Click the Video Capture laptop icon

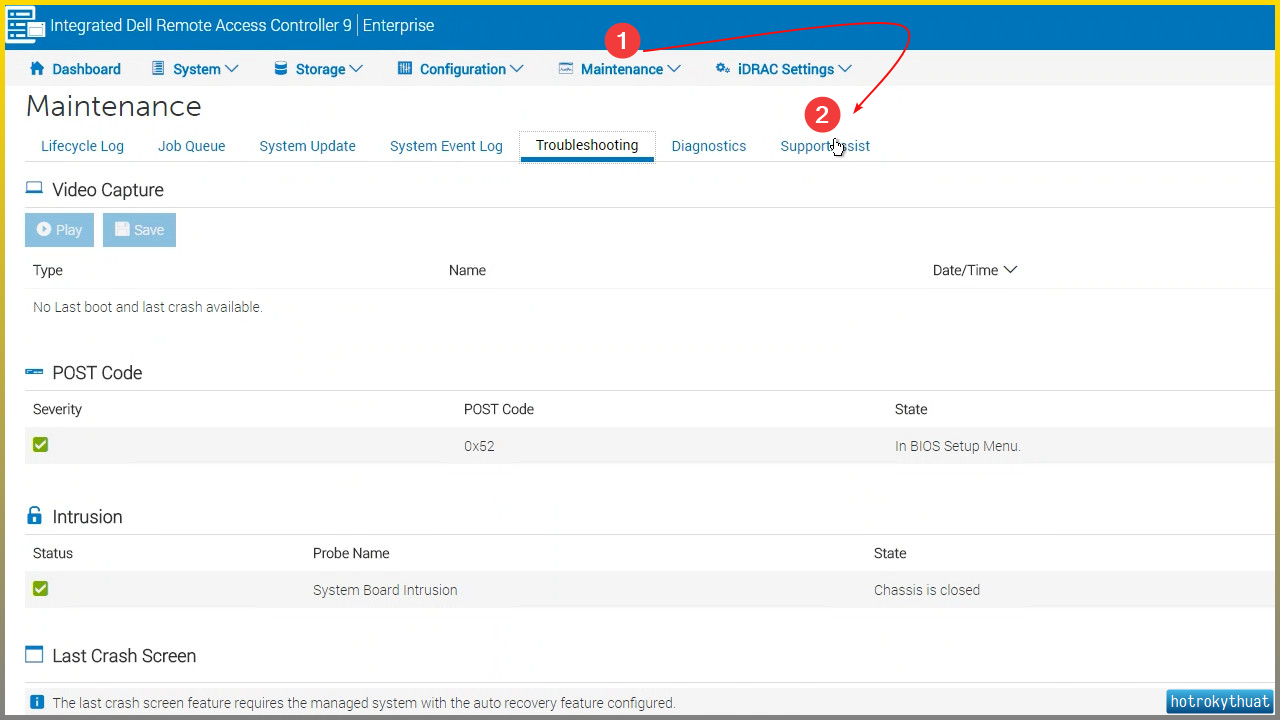coord(34,188)
